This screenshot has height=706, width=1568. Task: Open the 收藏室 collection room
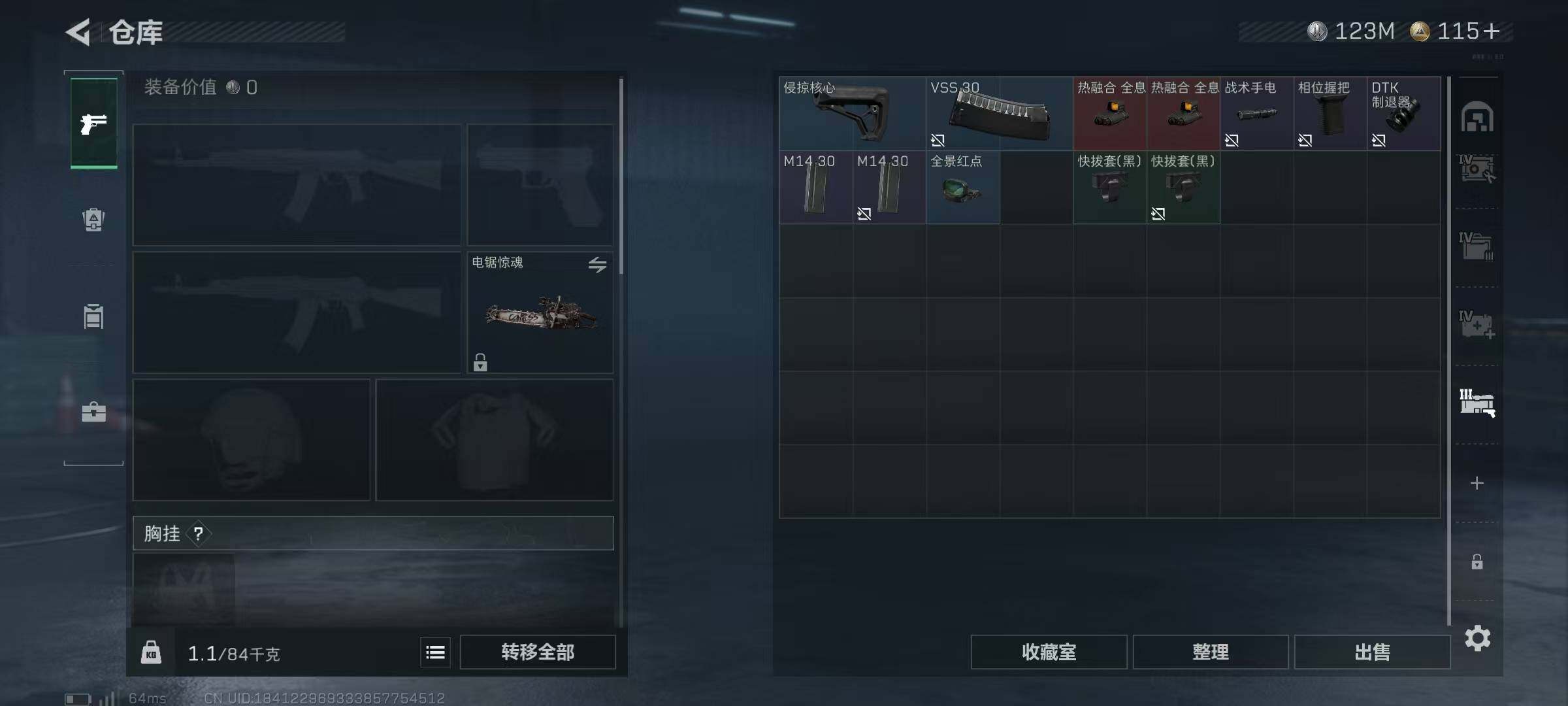[1049, 652]
